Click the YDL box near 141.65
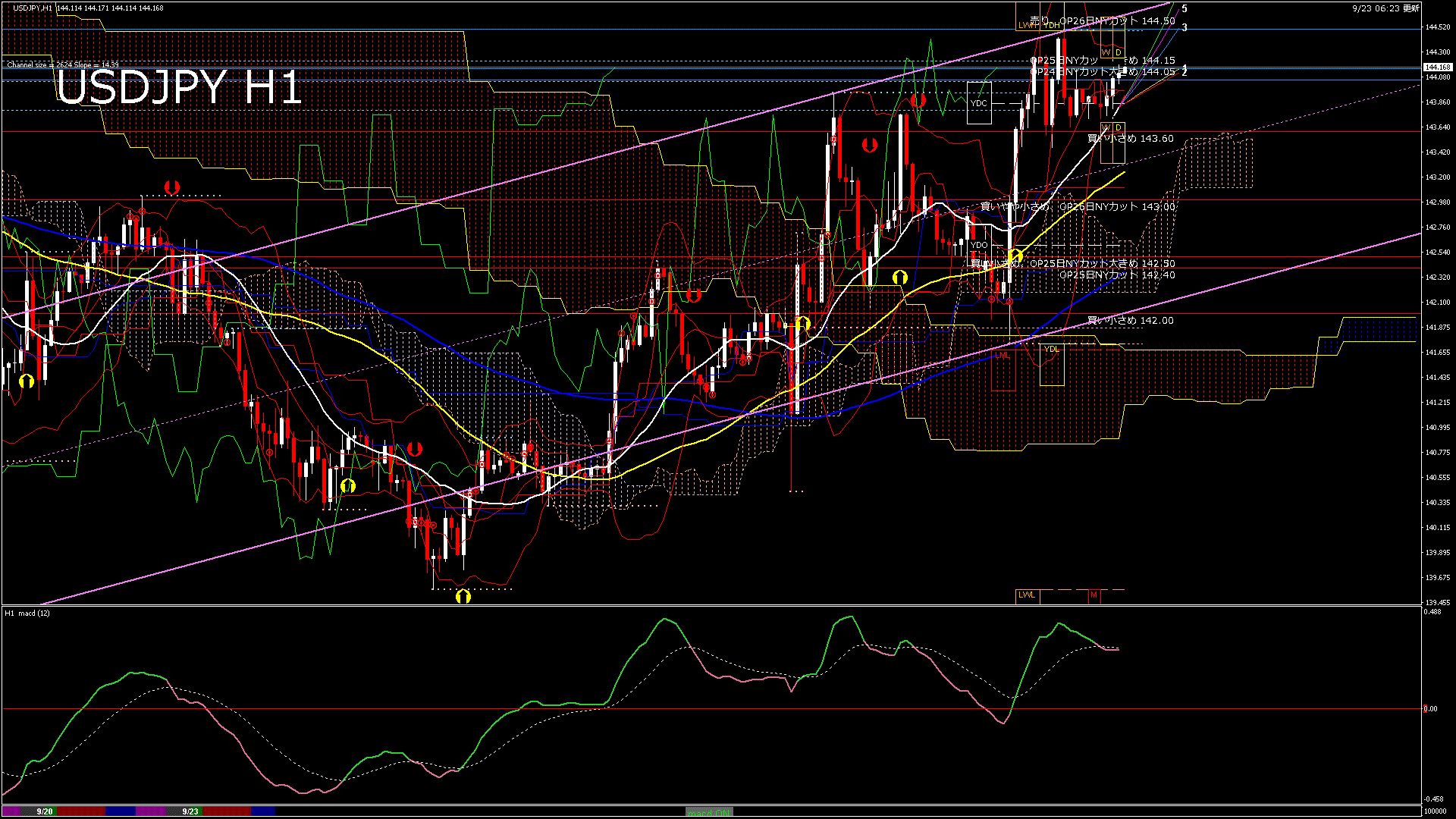 click(1051, 350)
